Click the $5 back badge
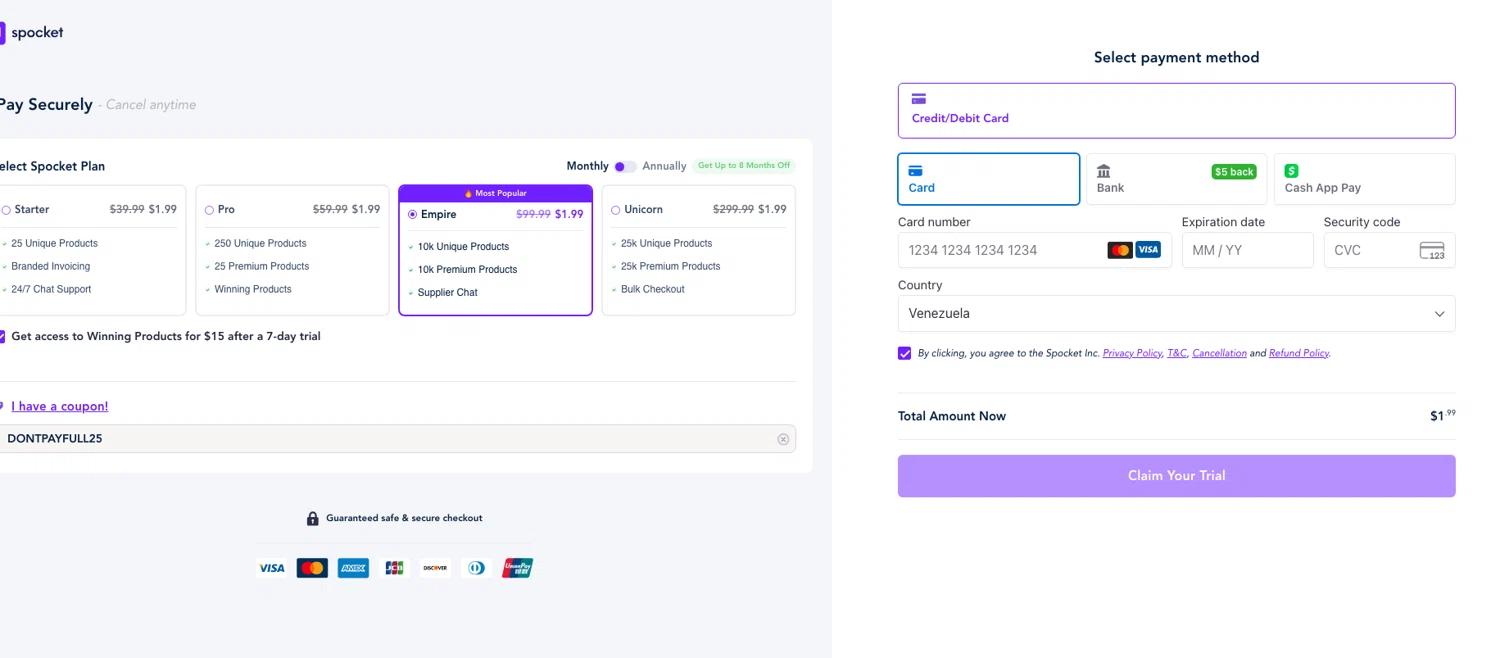 1234,172
